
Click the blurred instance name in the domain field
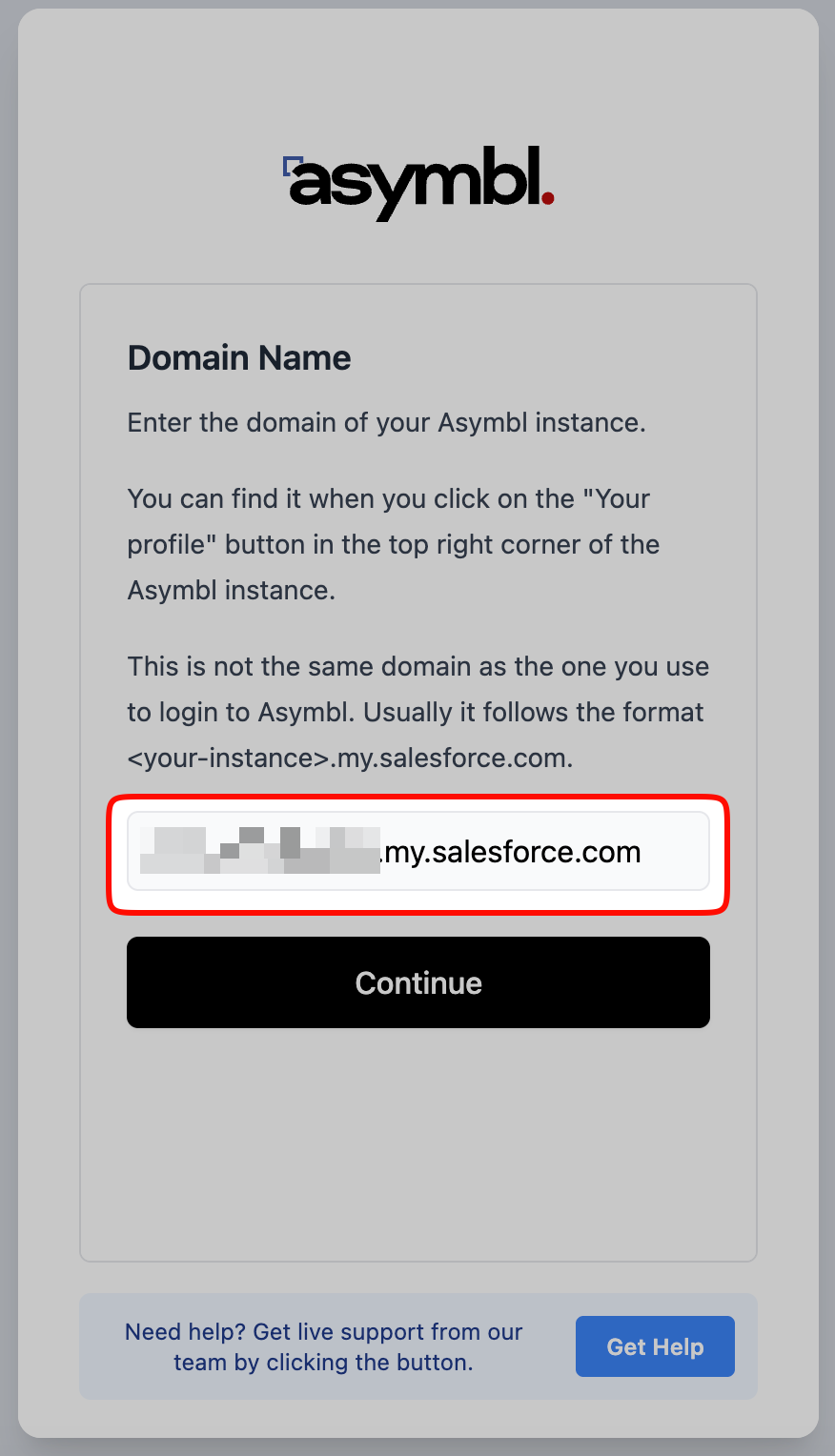coord(259,851)
